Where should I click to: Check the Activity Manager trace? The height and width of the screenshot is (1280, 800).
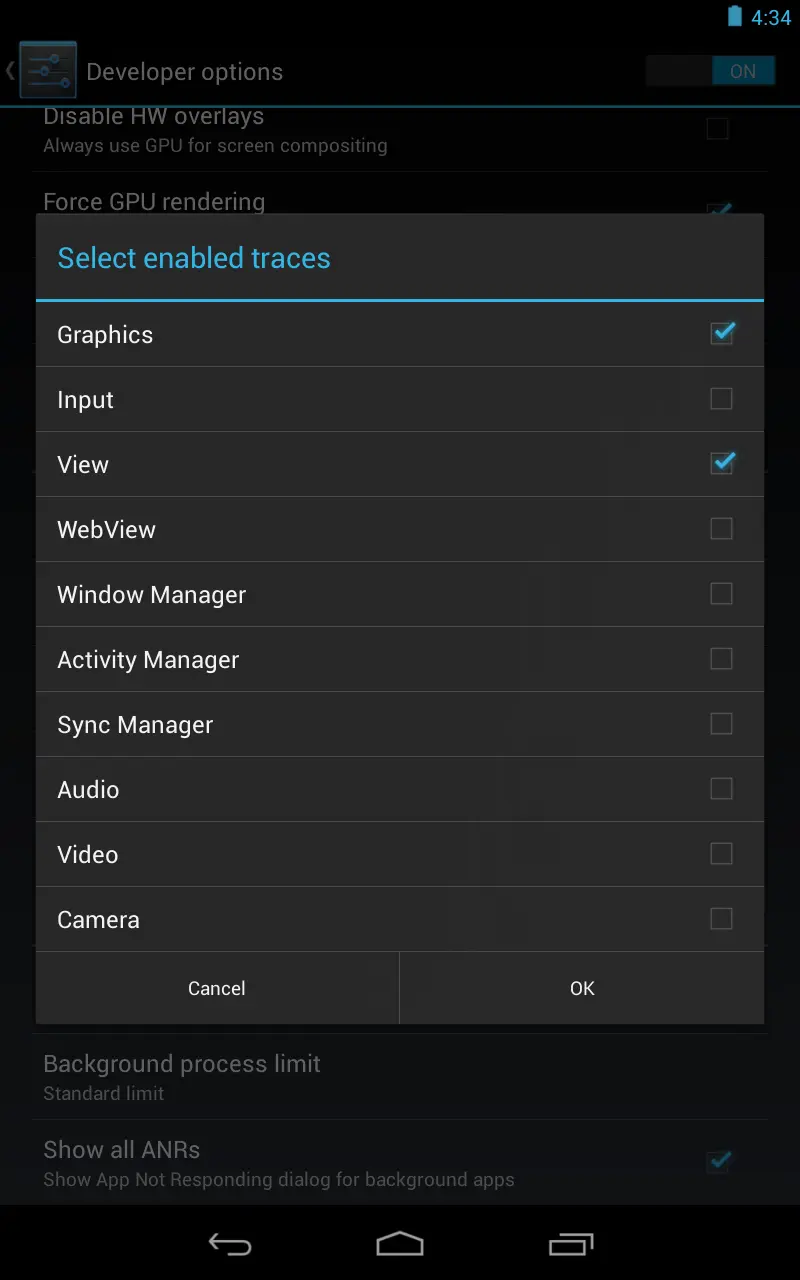coord(721,659)
